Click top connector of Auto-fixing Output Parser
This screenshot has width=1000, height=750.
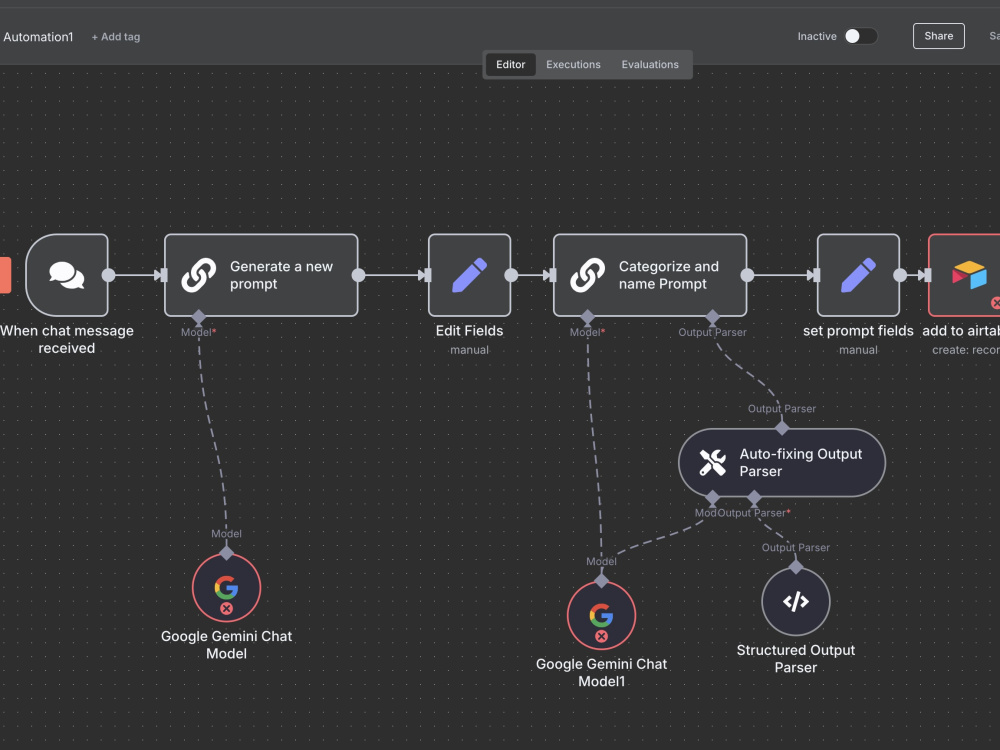coord(782,429)
